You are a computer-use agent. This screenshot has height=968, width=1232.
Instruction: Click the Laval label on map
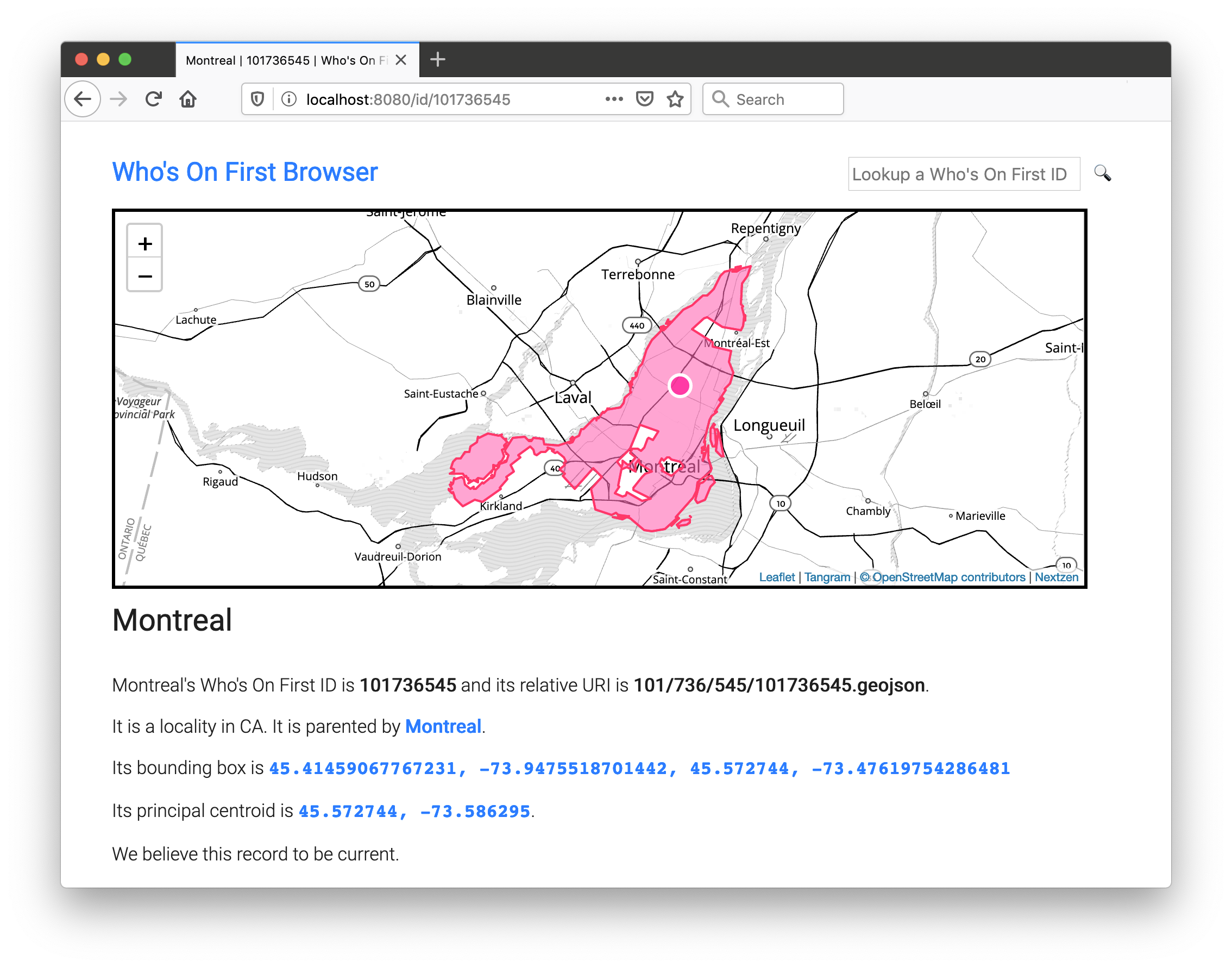573,397
